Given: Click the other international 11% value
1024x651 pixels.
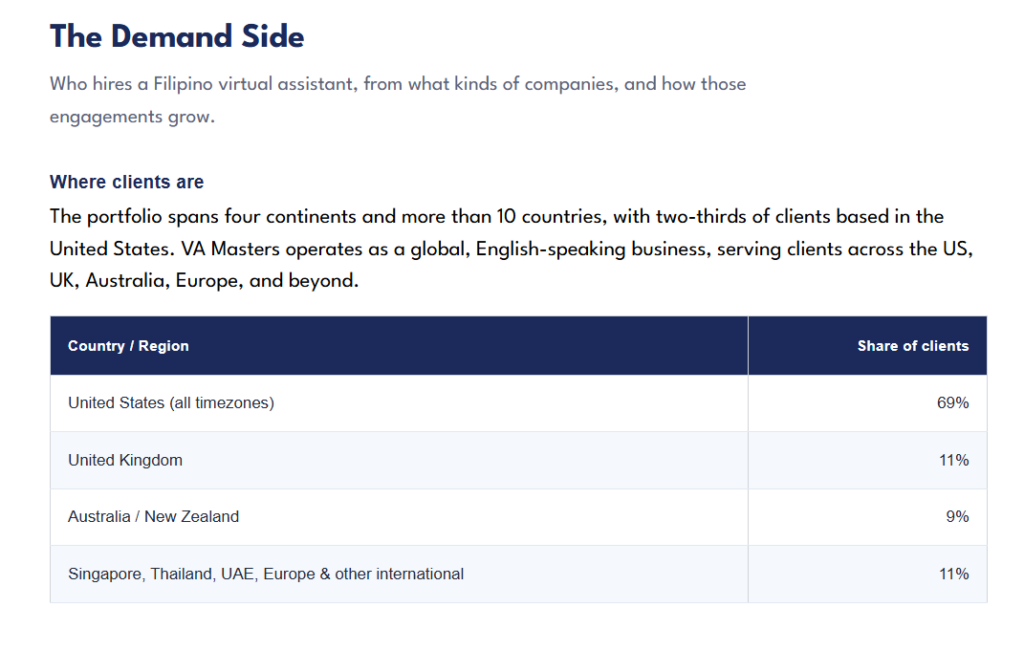Looking at the screenshot, I should point(954,574).
